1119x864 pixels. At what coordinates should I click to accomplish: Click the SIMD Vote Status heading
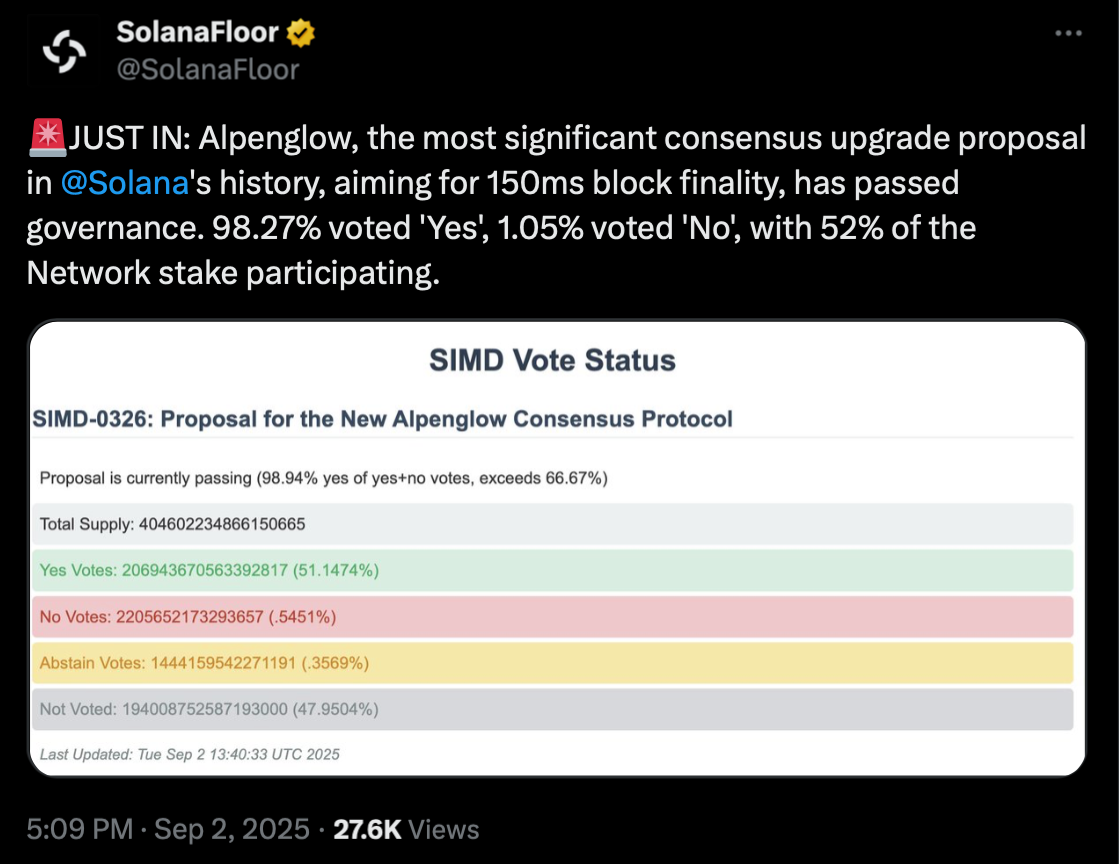pyautogui.click(x=552, y=360)
